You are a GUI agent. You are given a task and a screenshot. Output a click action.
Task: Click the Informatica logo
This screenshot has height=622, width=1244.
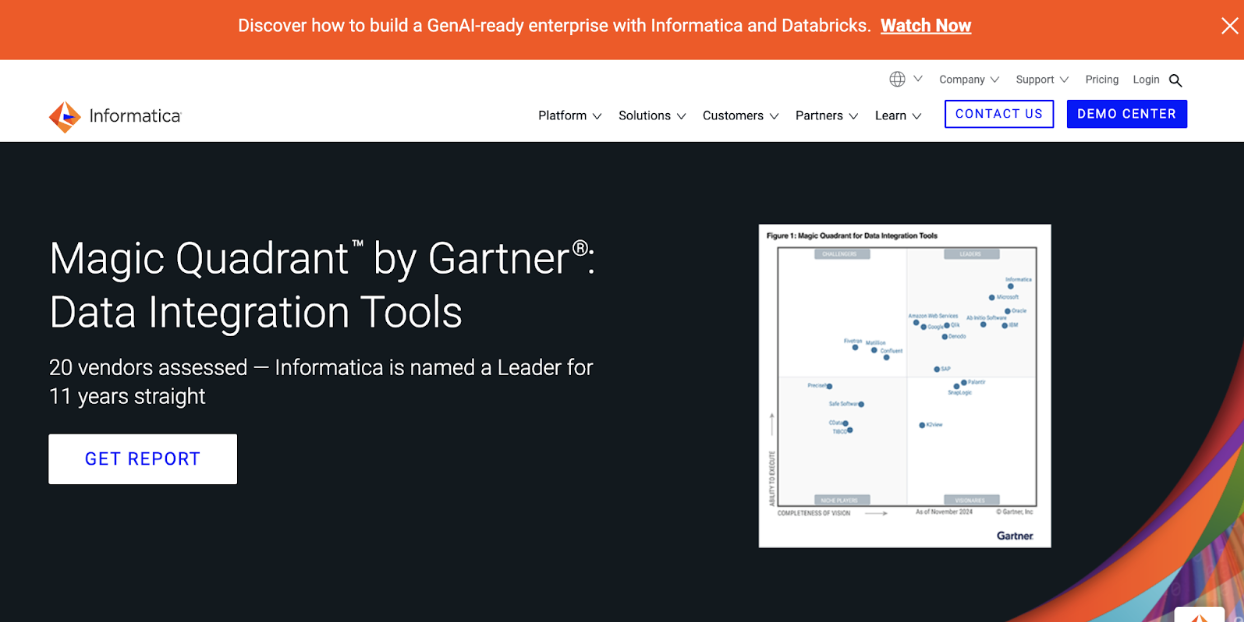click(x=115, y=116)
